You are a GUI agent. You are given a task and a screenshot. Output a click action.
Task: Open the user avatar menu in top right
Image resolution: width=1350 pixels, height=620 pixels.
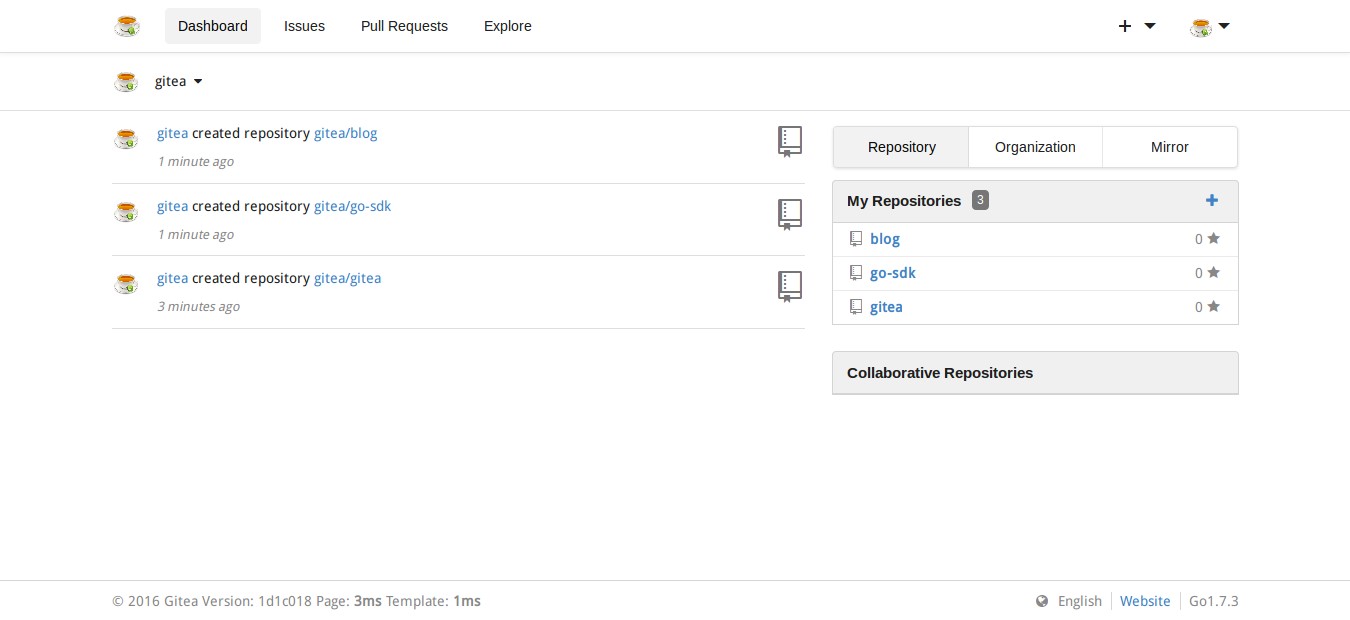point(1209,26)
